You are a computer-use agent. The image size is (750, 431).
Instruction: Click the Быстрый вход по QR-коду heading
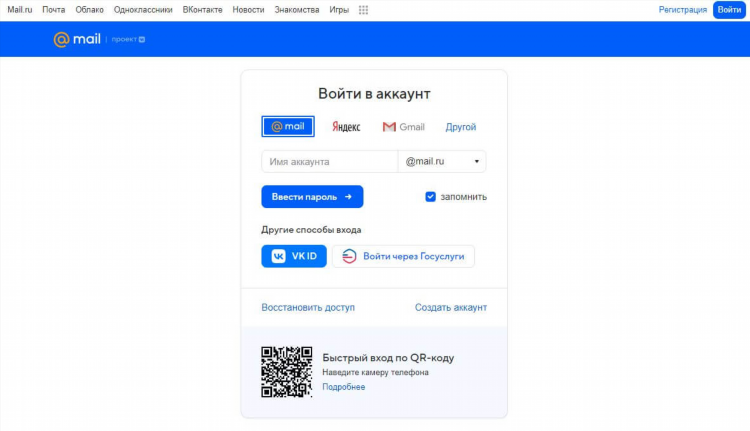click(x=388, y=358)
